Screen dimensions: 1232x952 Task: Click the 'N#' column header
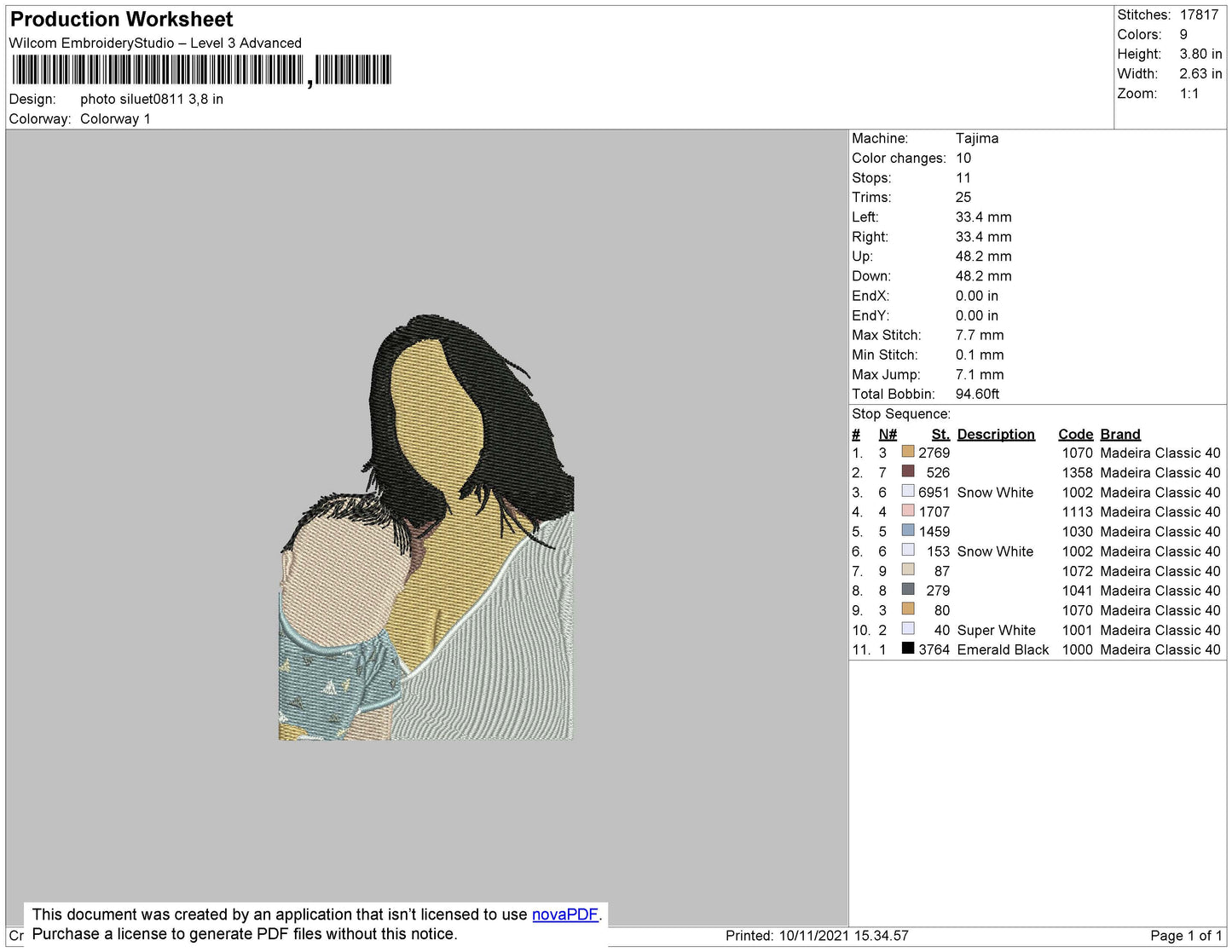pyautogui.click(x=888, y=435)
